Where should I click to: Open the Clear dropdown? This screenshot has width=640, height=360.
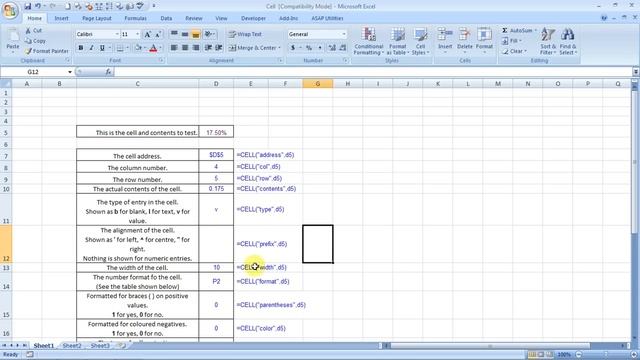coord(514,51)
